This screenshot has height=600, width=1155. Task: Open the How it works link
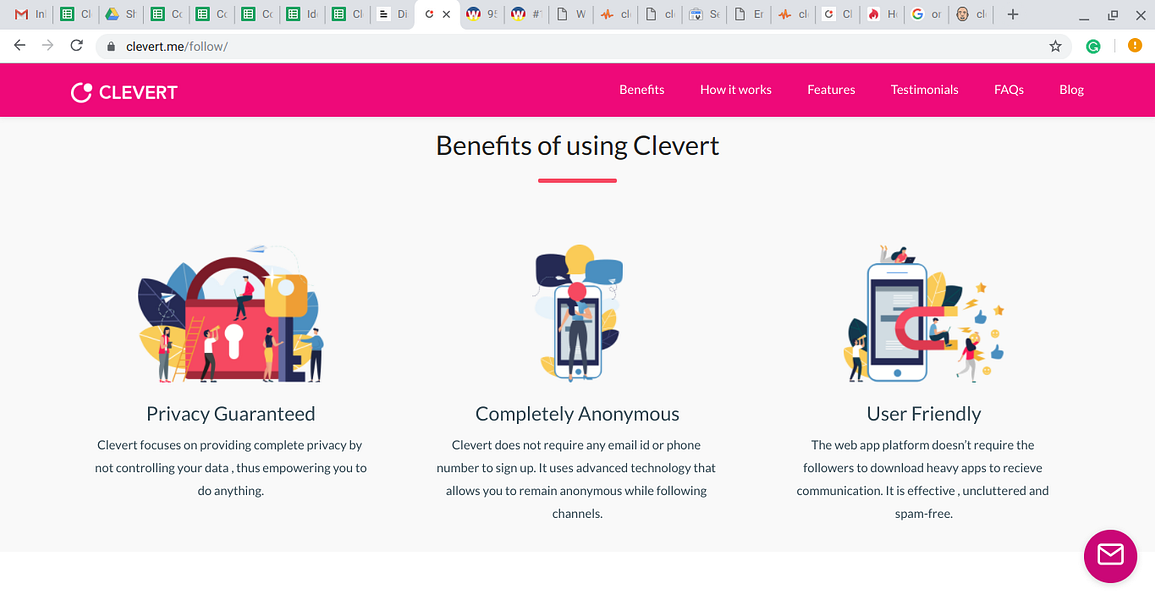point(736,90)
